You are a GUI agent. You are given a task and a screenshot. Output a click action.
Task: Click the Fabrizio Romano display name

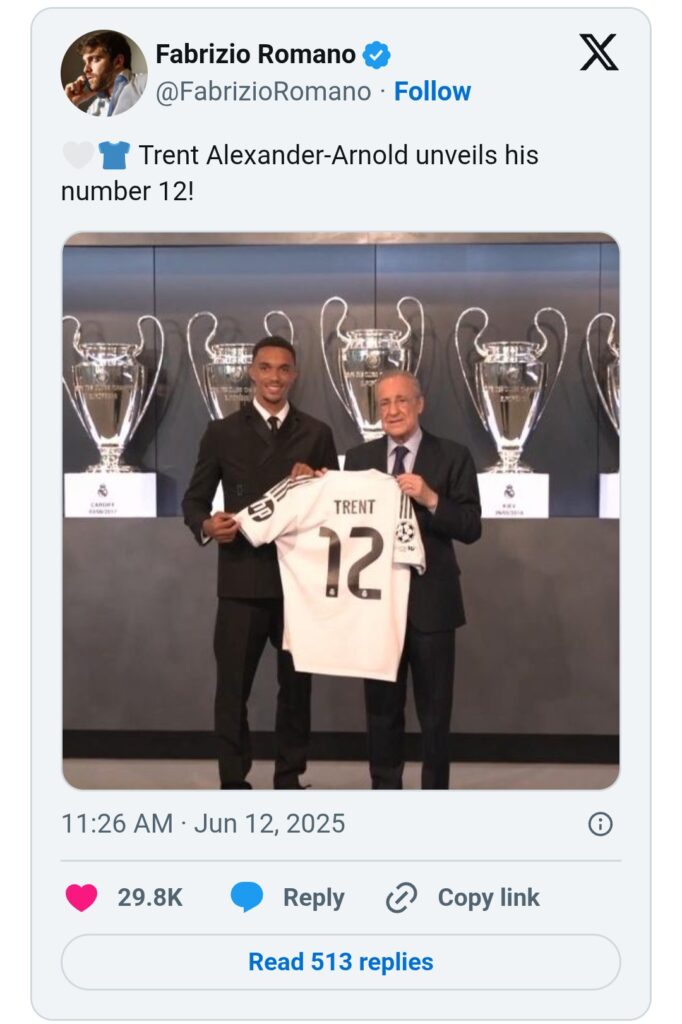coord(255,54)
